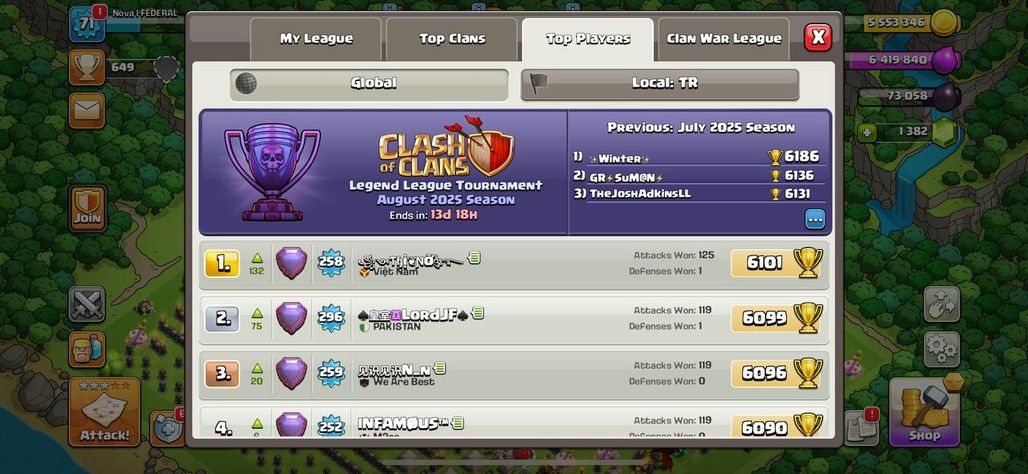Switch leaderboard to Global
Image resolution: width=1028 pixels, height=474 pixels.
click(369, 85)
